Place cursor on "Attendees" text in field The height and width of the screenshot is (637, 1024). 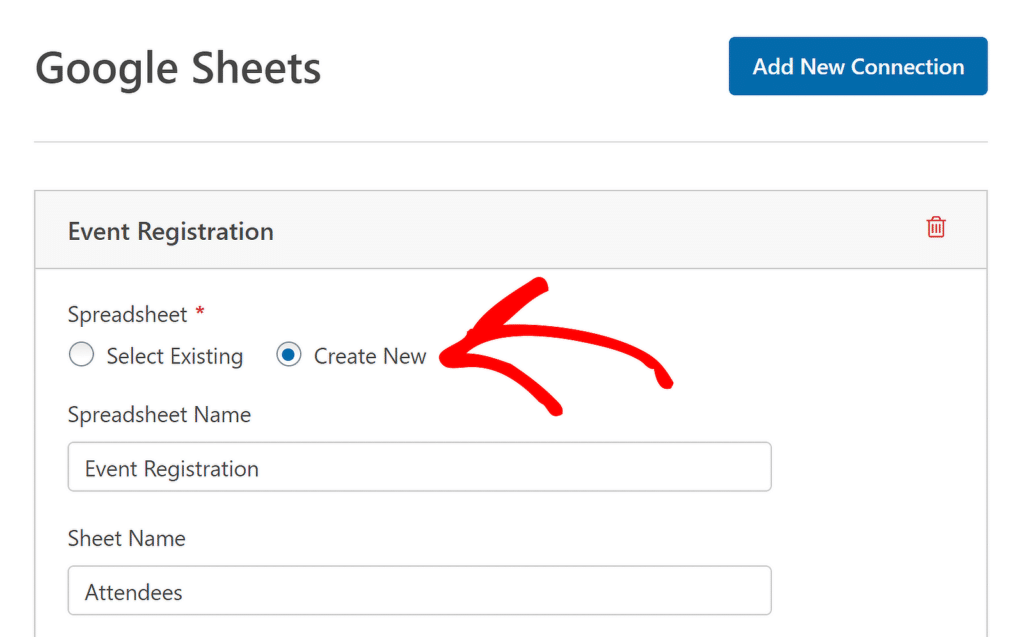(134, 592)
